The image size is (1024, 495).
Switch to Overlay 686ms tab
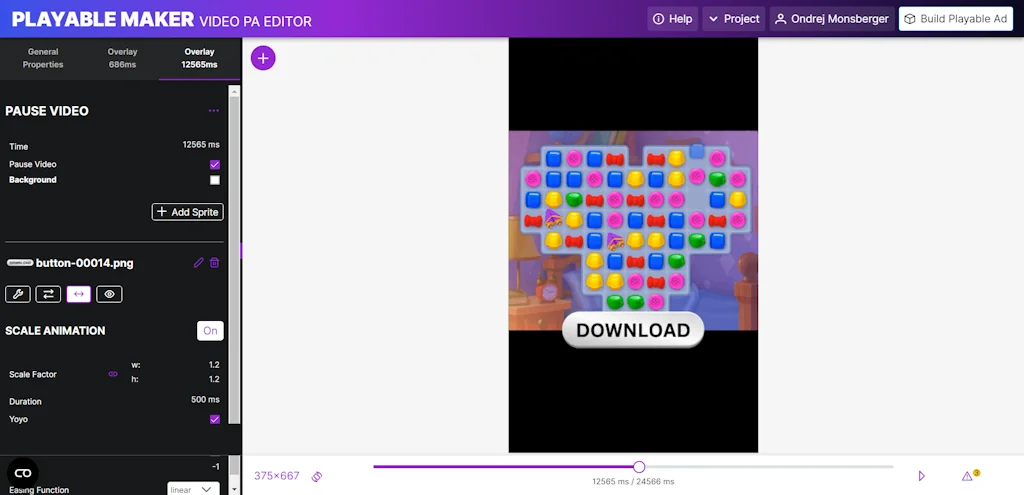123,58
